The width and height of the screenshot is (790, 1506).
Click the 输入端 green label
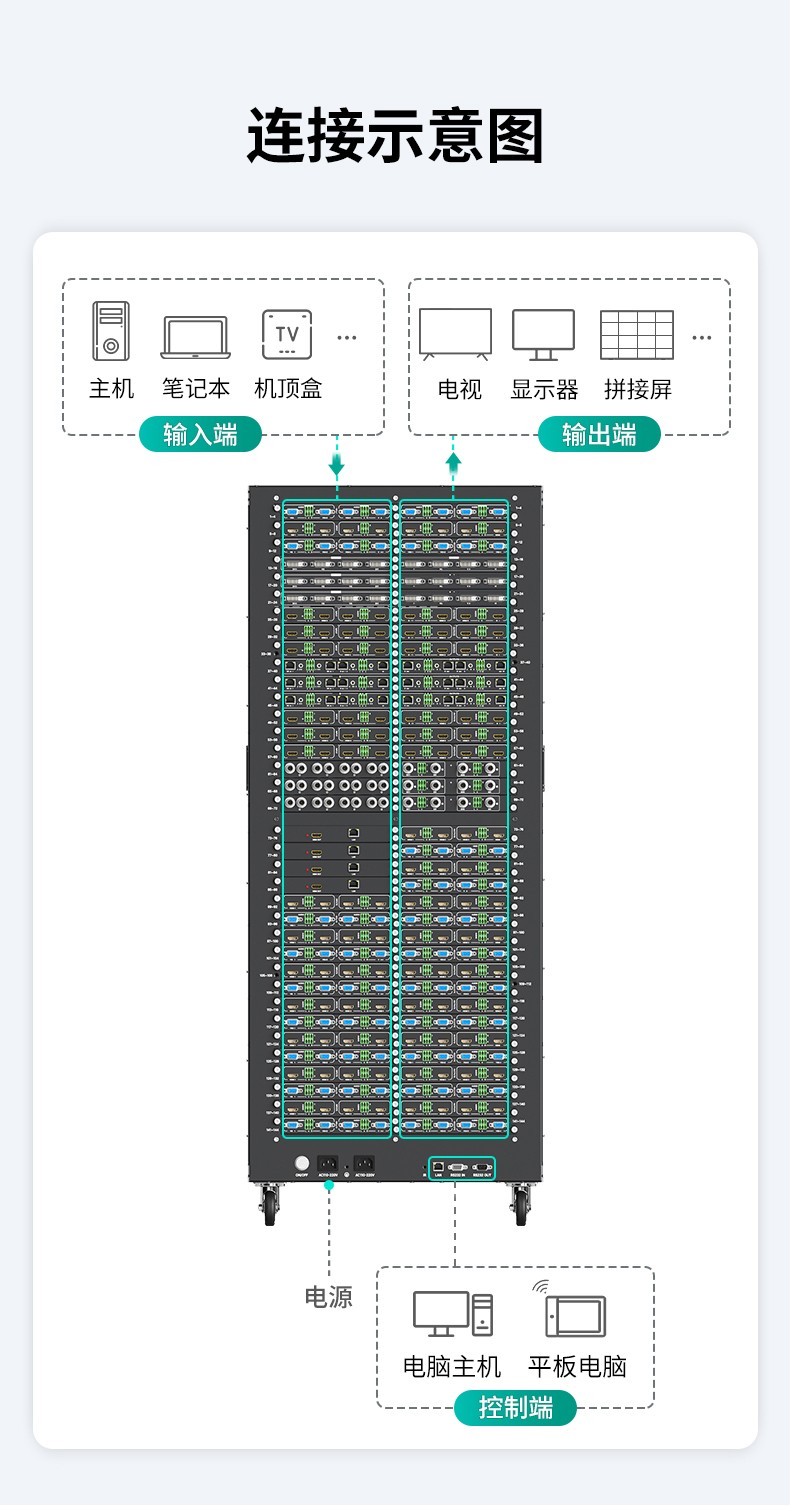click(x=200, y=435)
